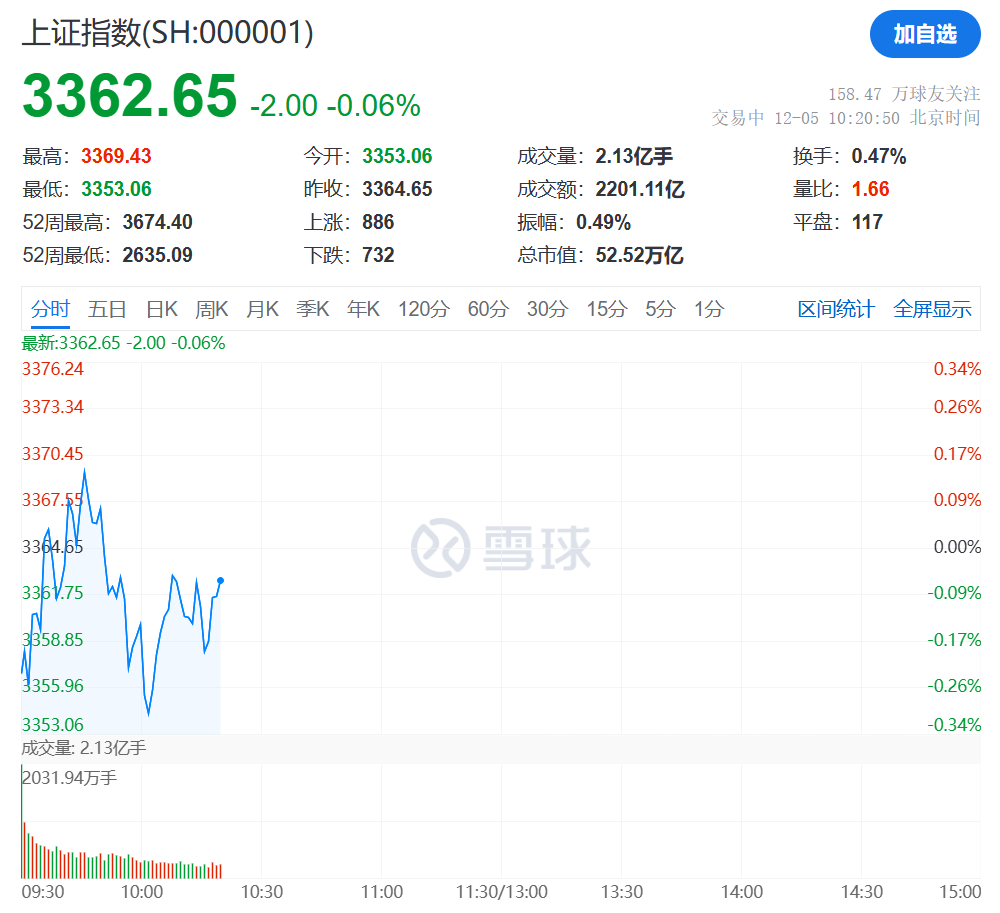This screenshot has height=913, width=1000.
Task: Switch to the 五日 chart tab
Action: click(x=107, y=309)
